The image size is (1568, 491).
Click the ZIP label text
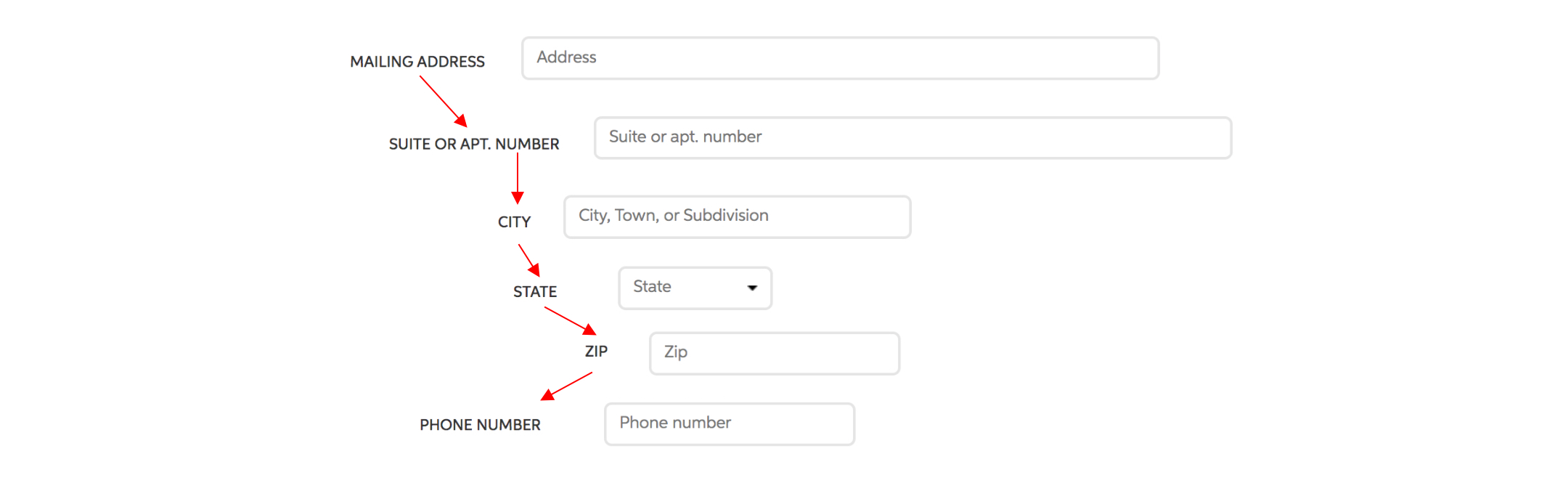596,352
